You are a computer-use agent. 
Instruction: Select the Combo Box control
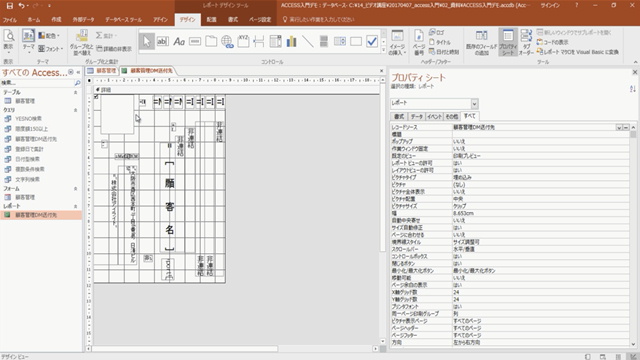click(x=276, y=41)
